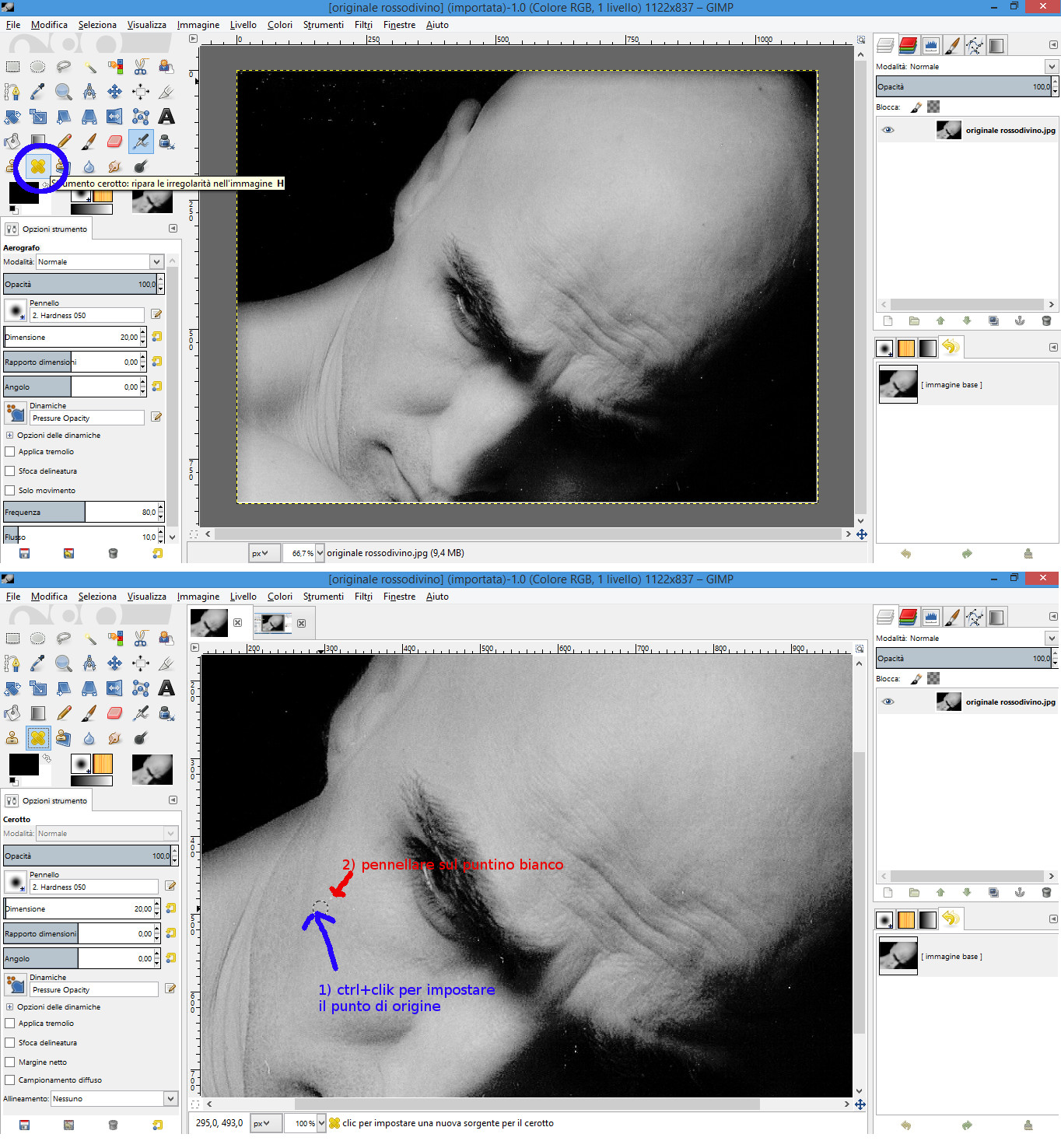Viewport: 1061px width, 1148px height.
Task: Enable Campionamento diffuso option
Action: click(x=10, y=1080)
